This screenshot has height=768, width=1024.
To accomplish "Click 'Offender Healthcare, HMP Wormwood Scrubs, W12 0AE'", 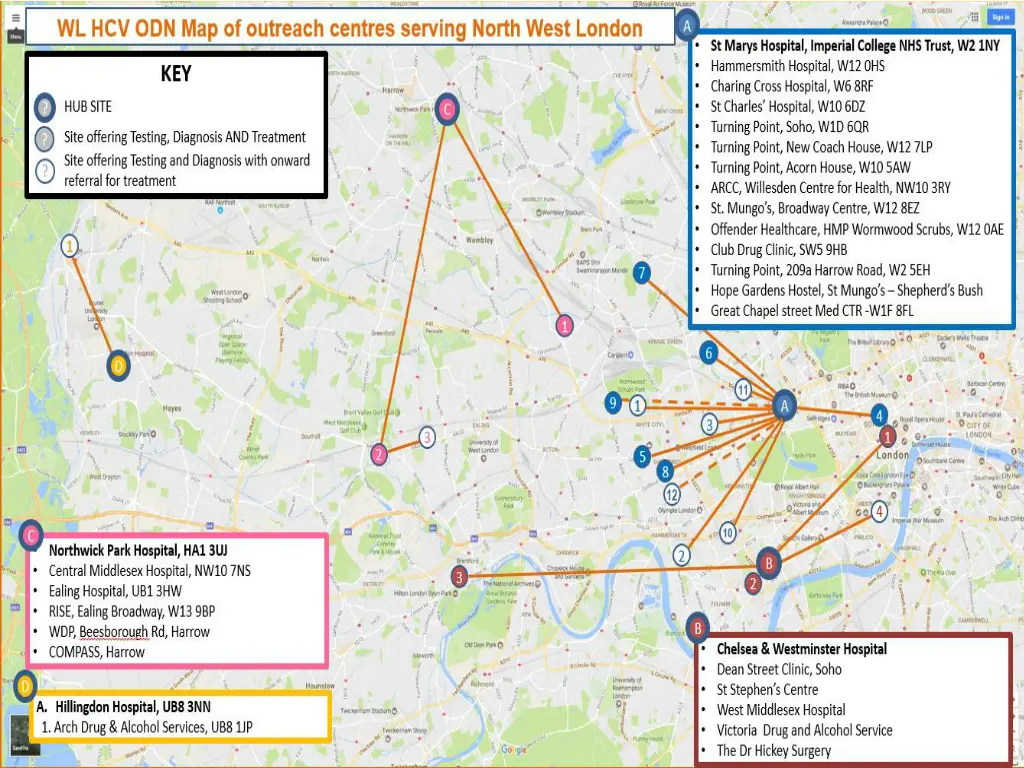I will pos(857,229).
